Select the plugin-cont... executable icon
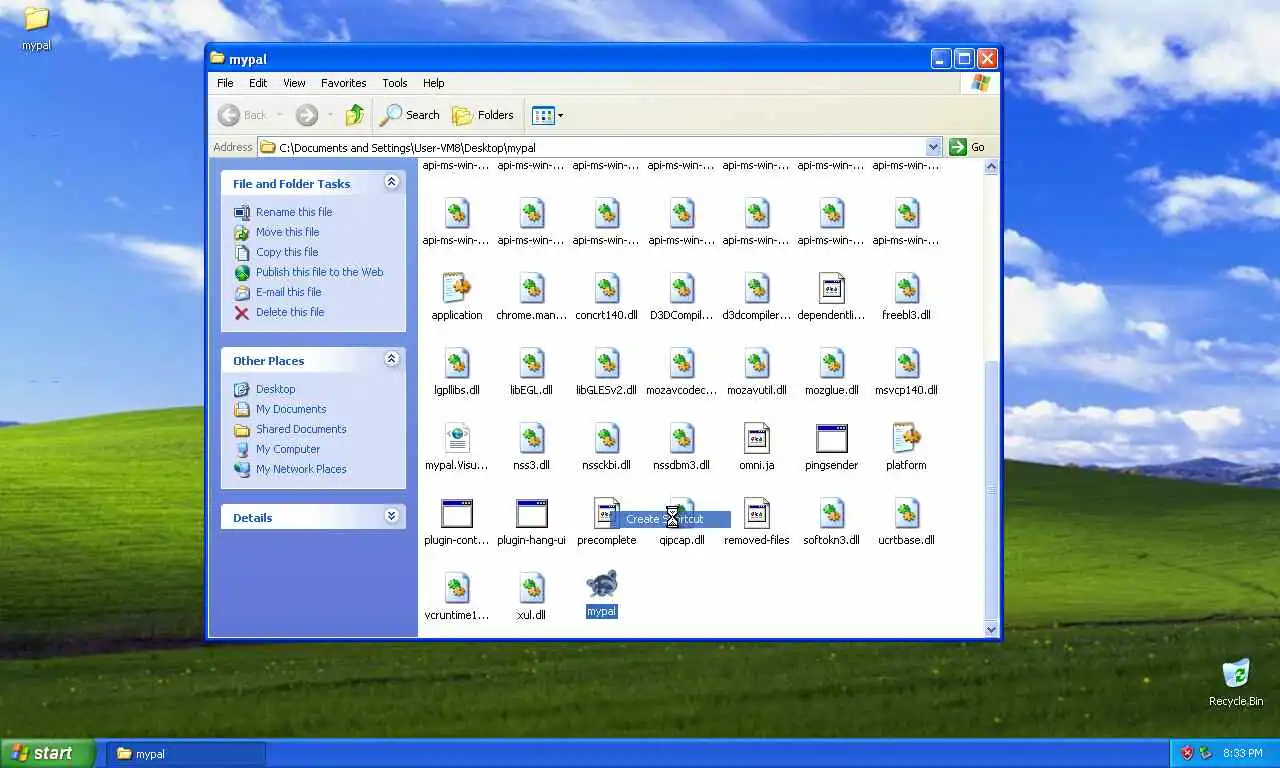This screenshot has height=768, width=1280. pyautogui.click(x=457, y=513)
